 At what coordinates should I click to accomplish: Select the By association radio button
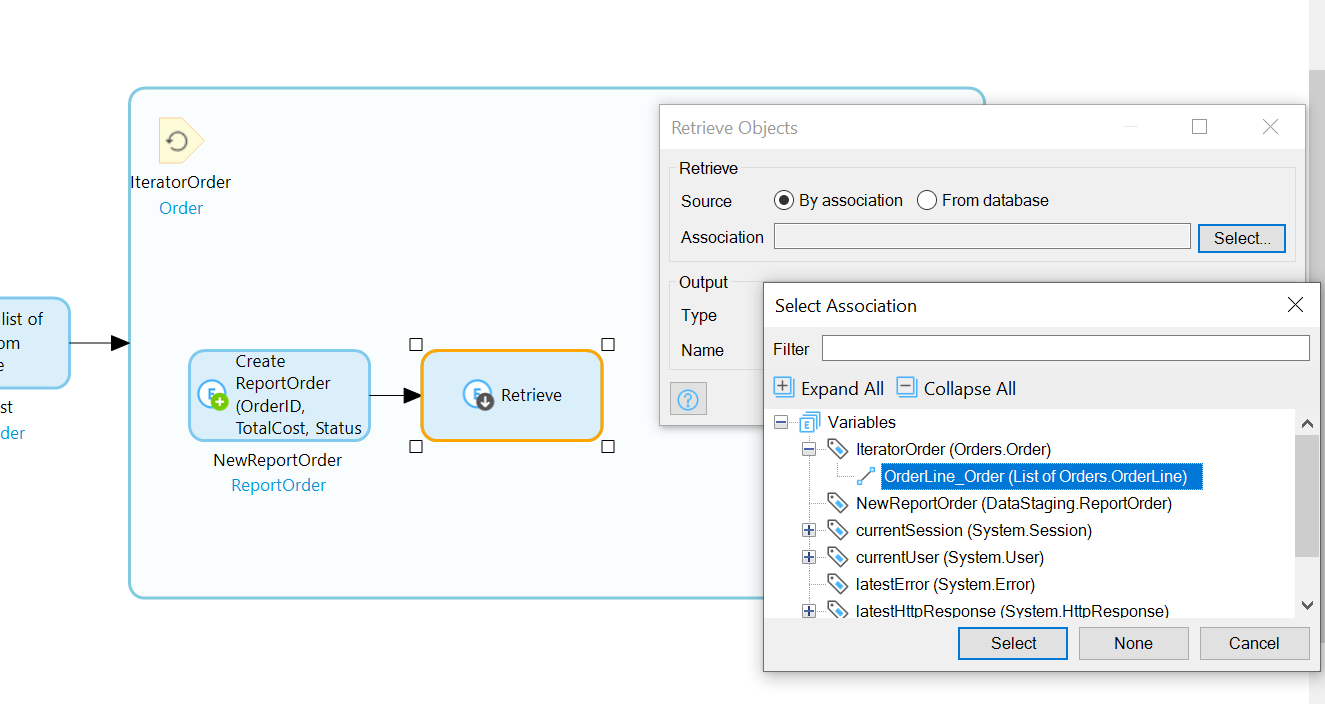pos(783,200)
